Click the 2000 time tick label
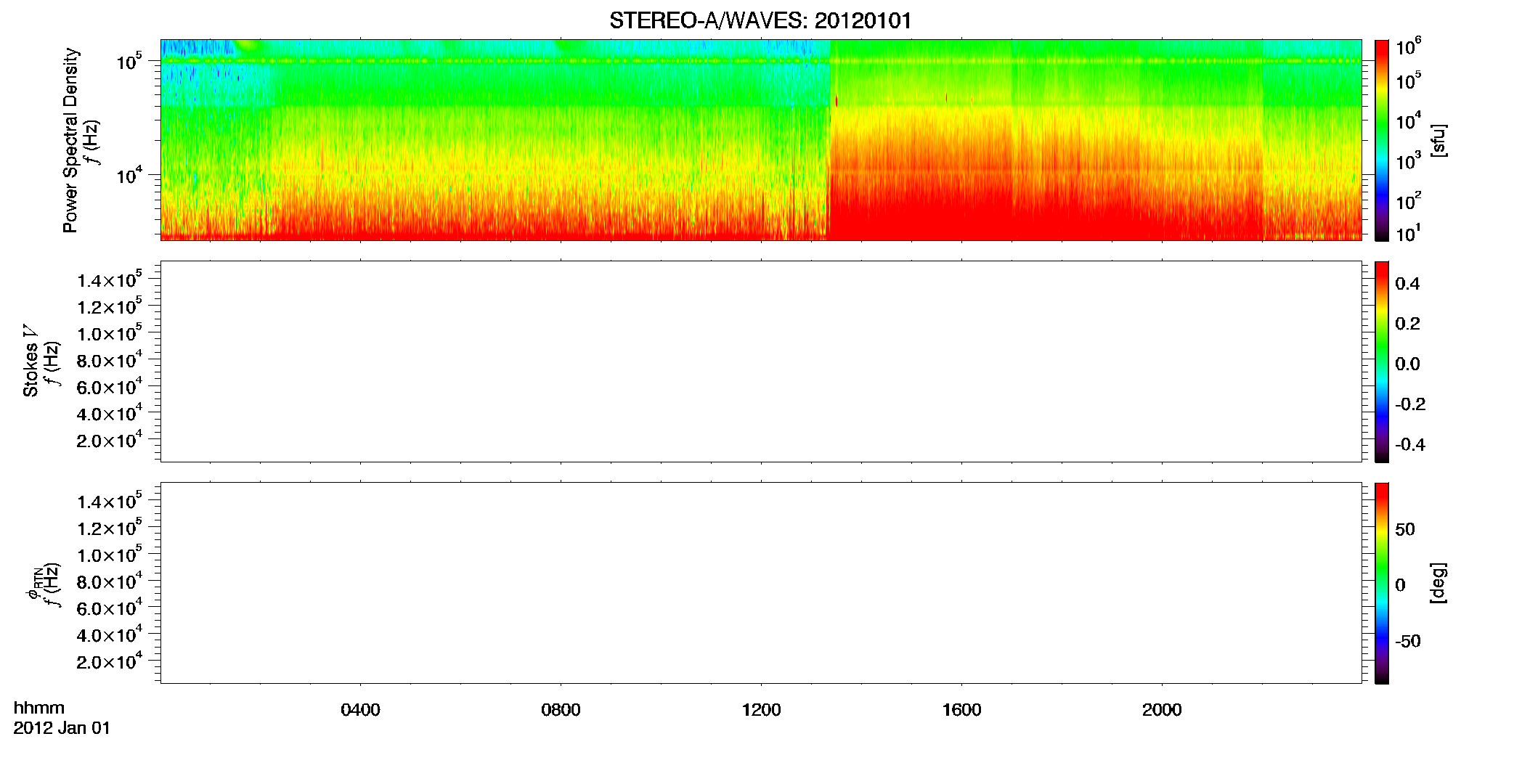 (x=1162, y=710)
